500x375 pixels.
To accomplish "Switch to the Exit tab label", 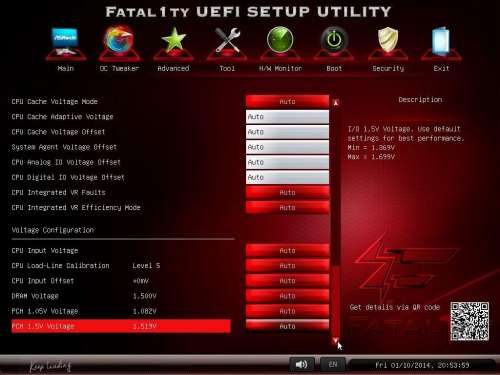I will click(441, 68).
